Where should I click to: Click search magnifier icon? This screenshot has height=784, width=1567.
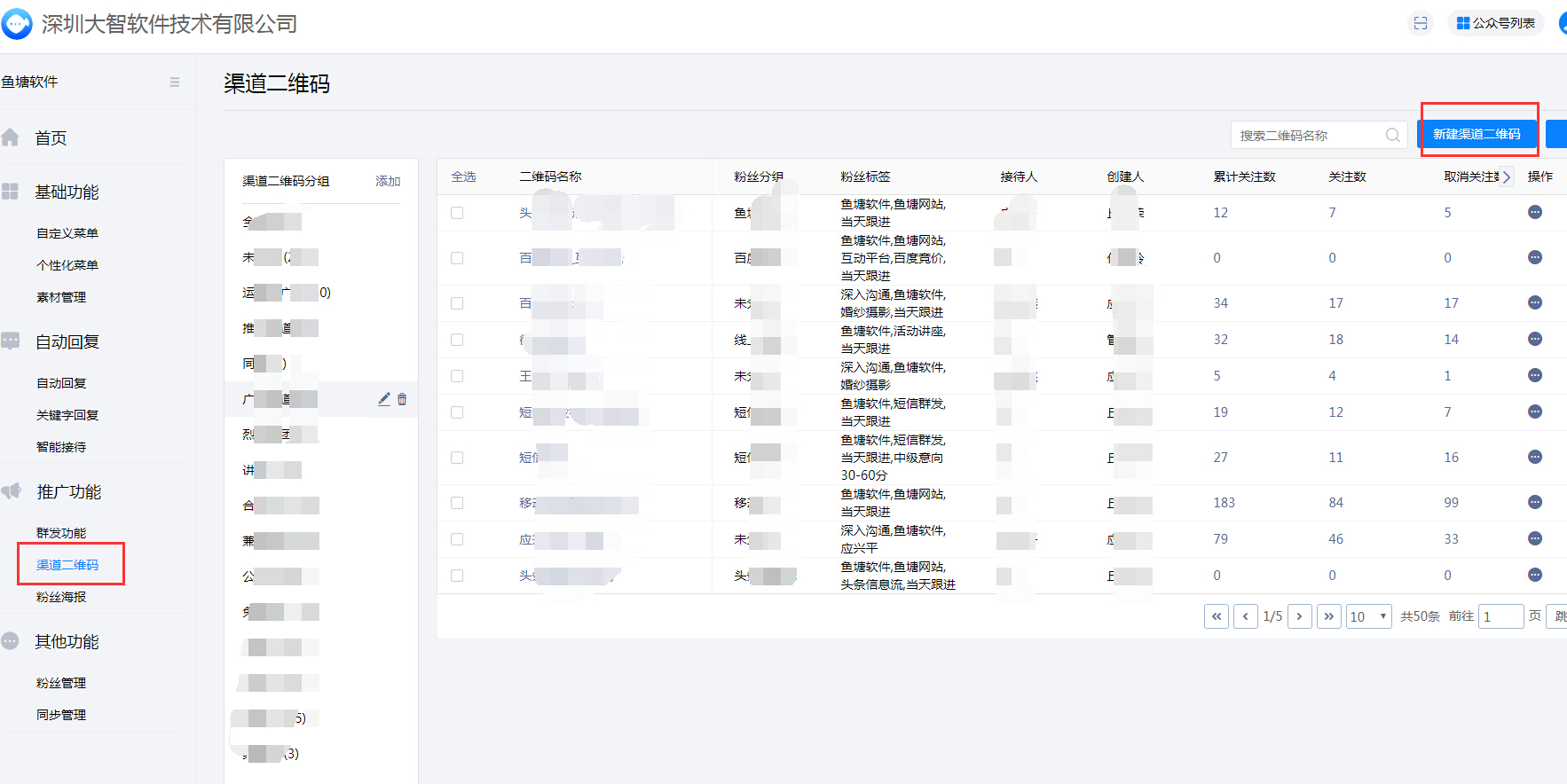click(1392, 135)
